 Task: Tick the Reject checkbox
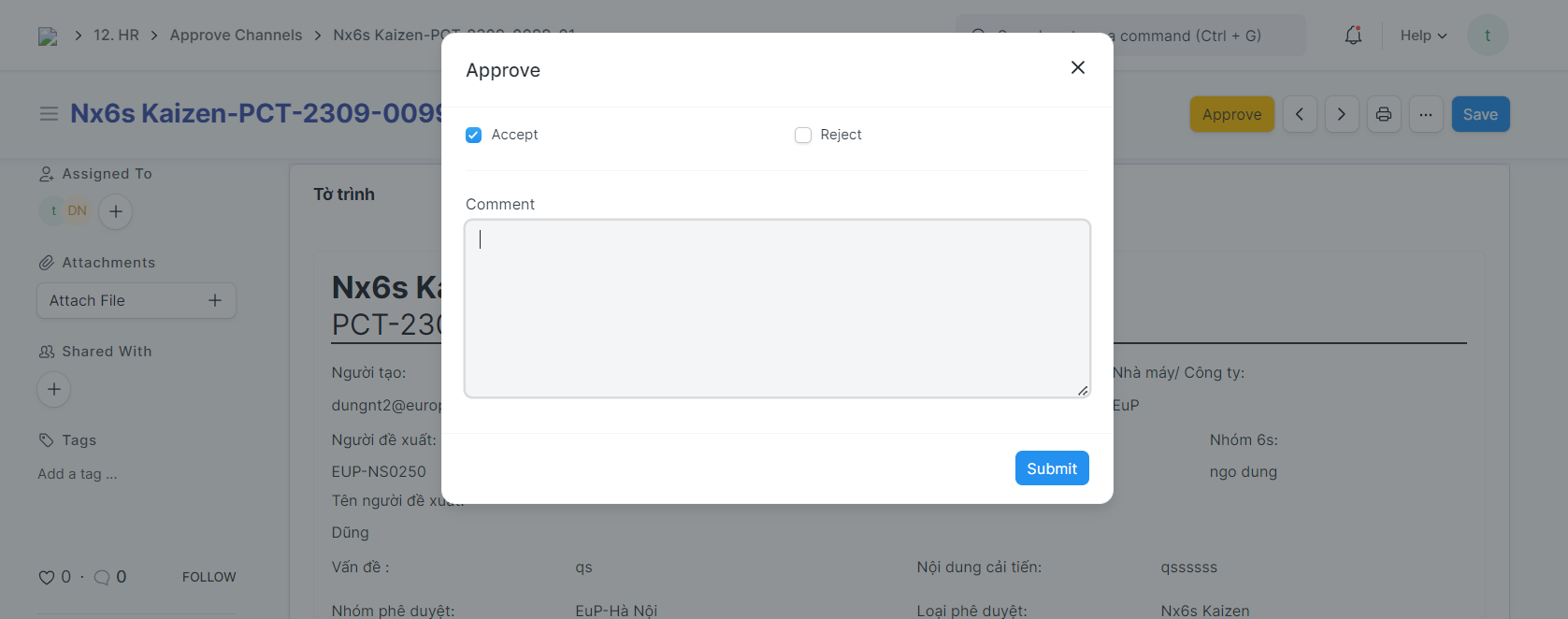click(803, 136)
